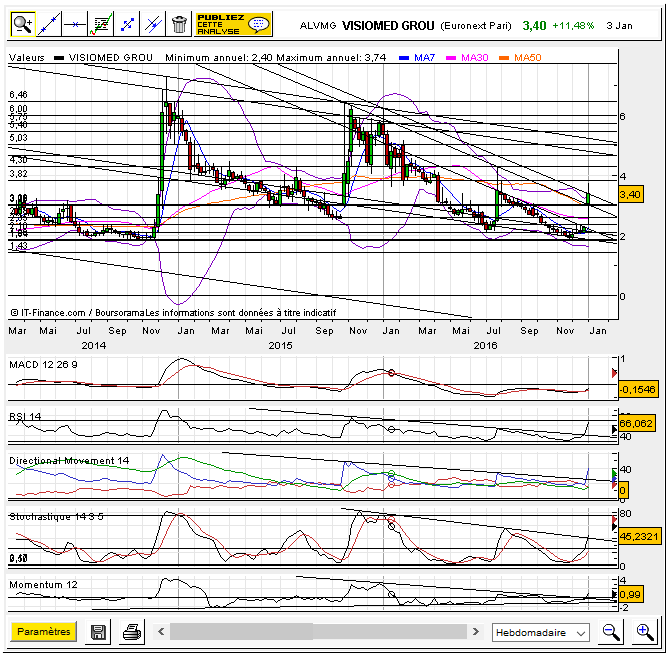The height and width of the screenshot is (655, 669).
Task: Click the red circle marker on Stochastique panel
Action: click(x=391, y=520)
